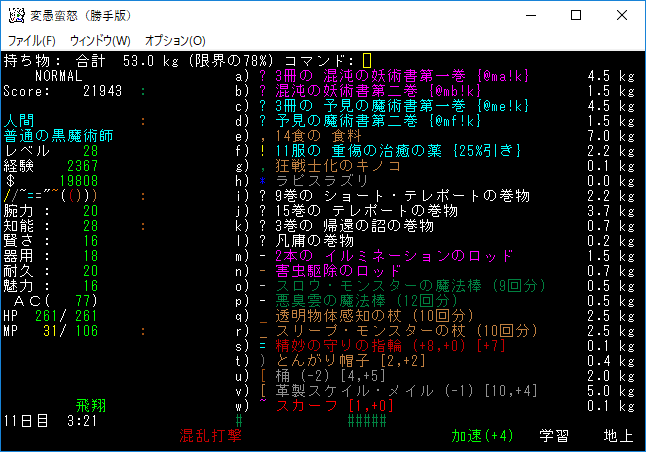Maximize the game window

point(576,16)
